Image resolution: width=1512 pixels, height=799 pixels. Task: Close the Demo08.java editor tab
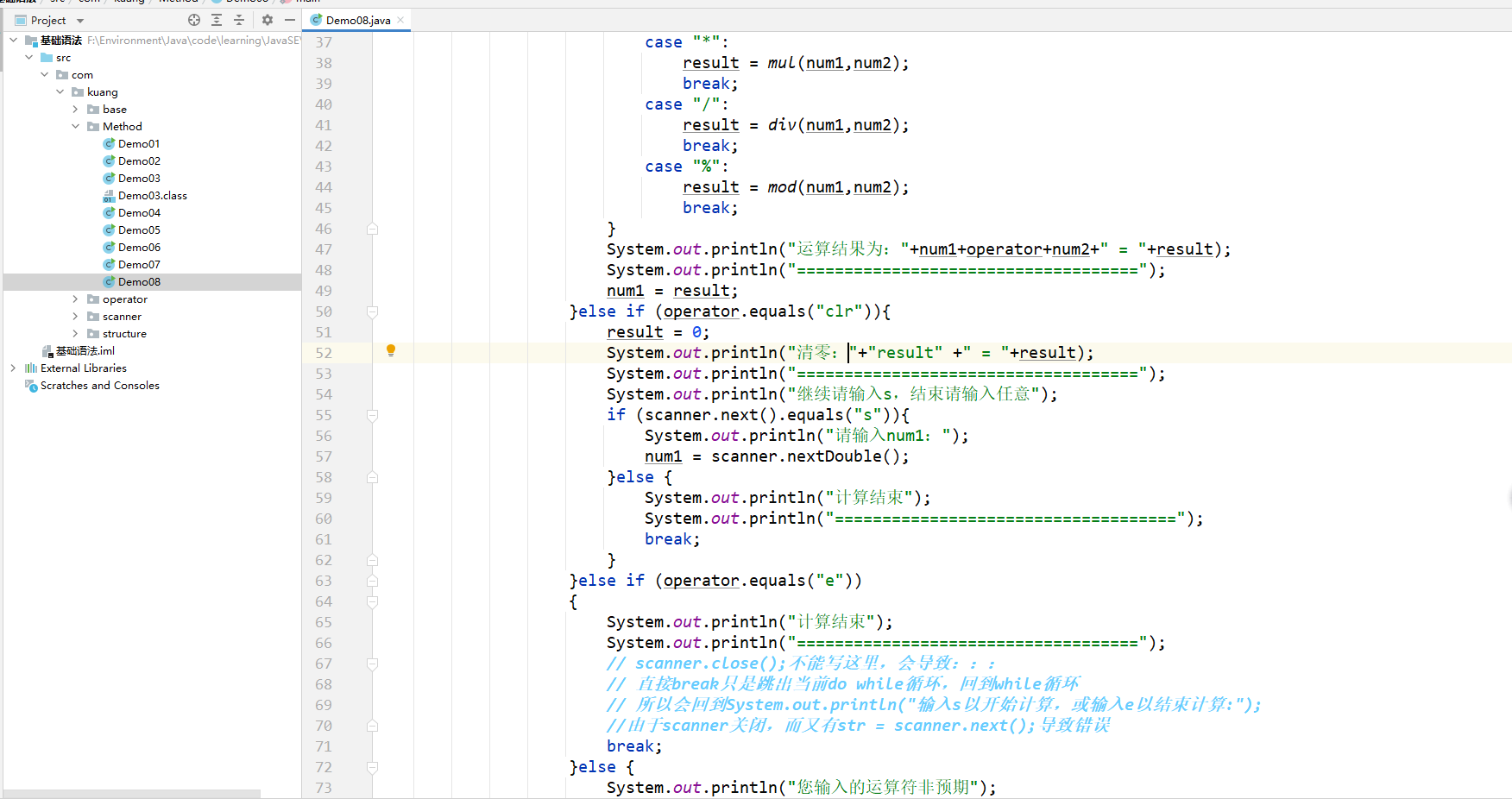tap(400, 20)
